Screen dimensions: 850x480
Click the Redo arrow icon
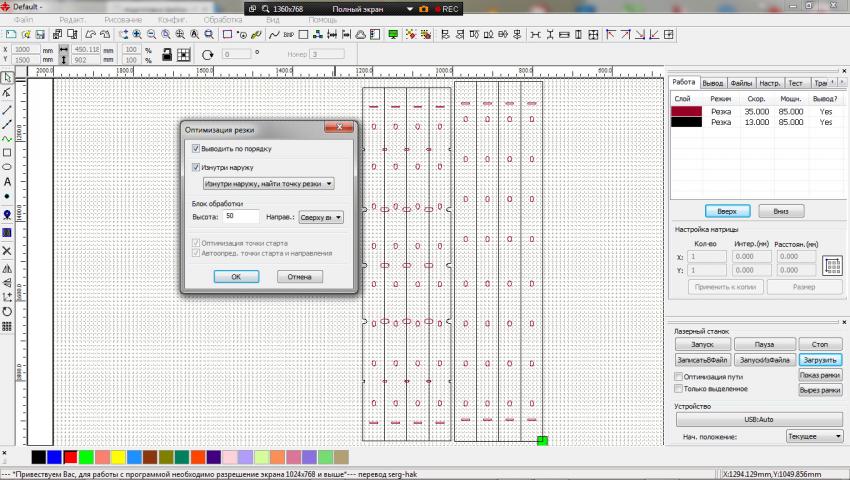coord(105,34)
